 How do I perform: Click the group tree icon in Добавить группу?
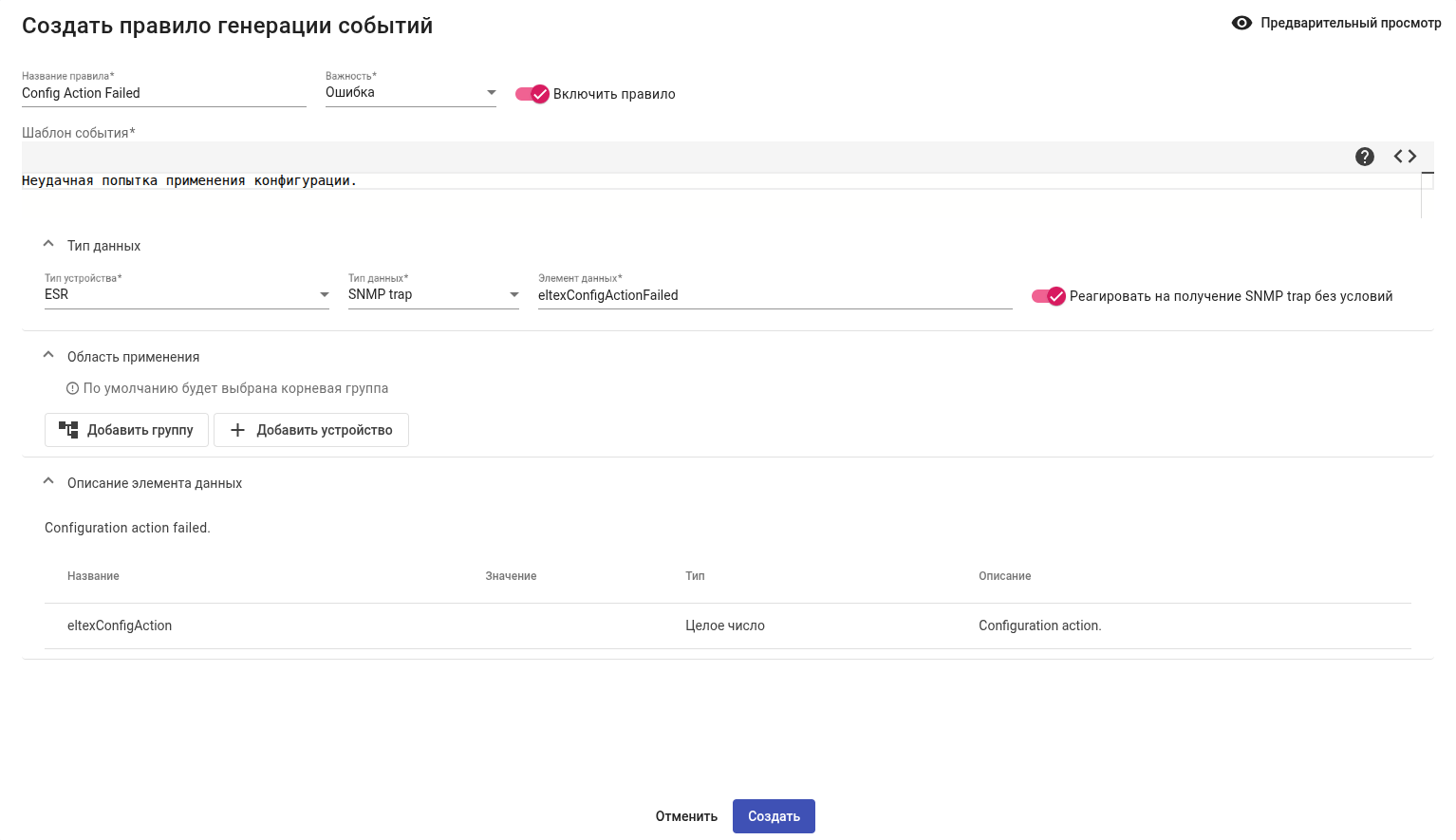tap(68, 430)
